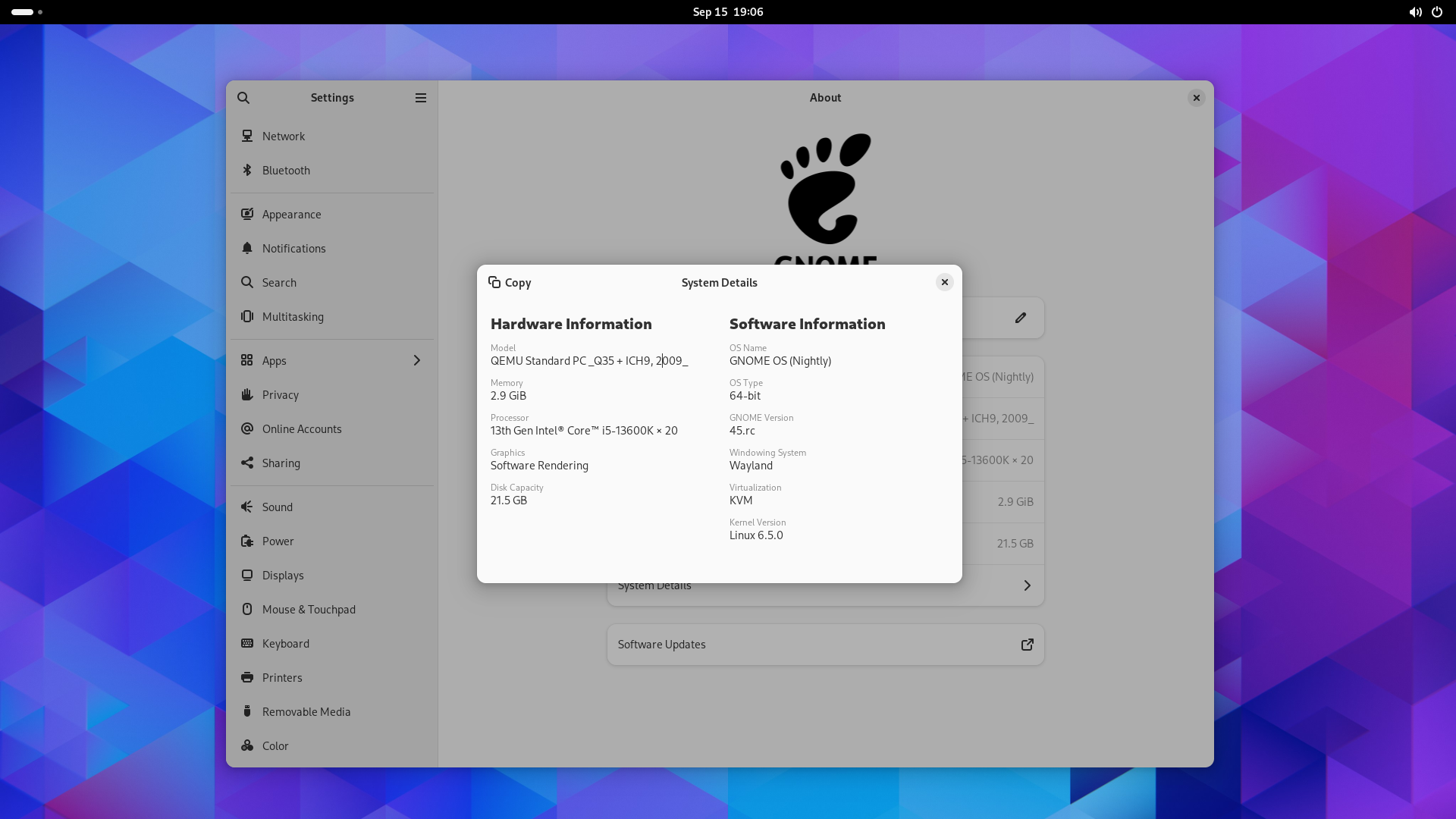Go to Mouse & Touchpad settings

(x=309, y=610)
